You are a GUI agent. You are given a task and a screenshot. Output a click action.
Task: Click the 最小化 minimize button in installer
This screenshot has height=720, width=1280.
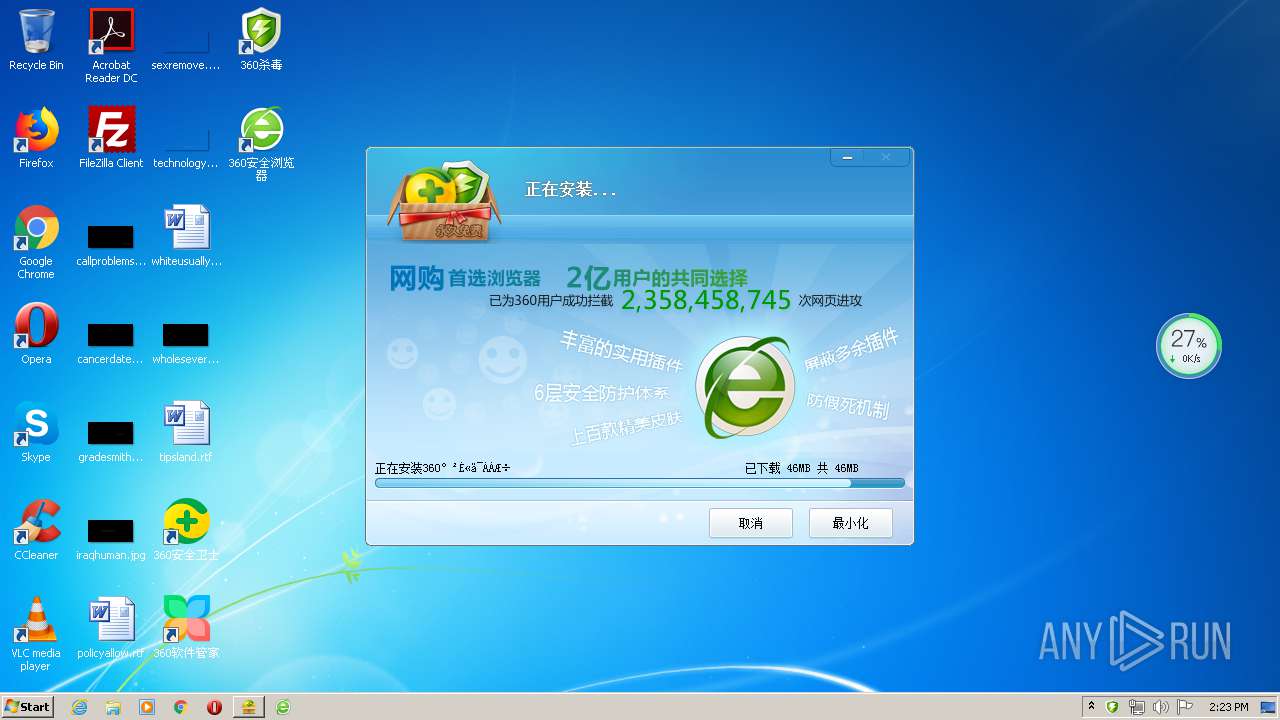851,523
